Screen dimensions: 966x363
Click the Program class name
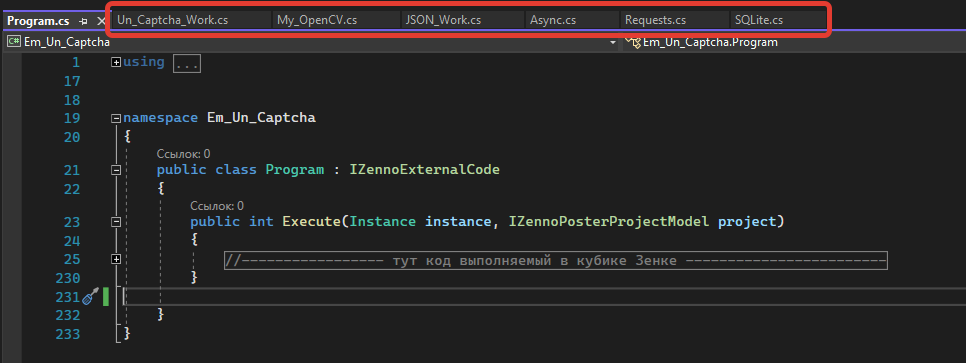[x=294, y=169]
